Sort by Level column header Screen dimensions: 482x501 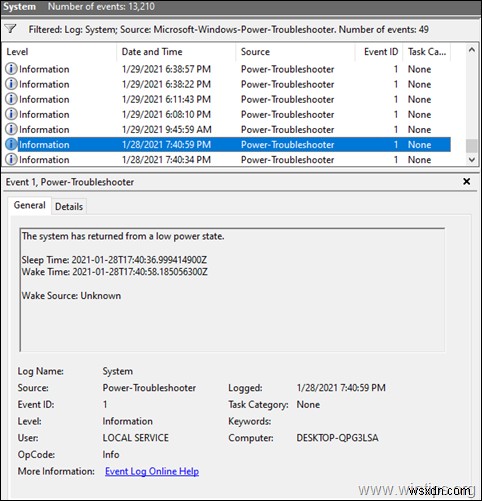click(60, 52)
